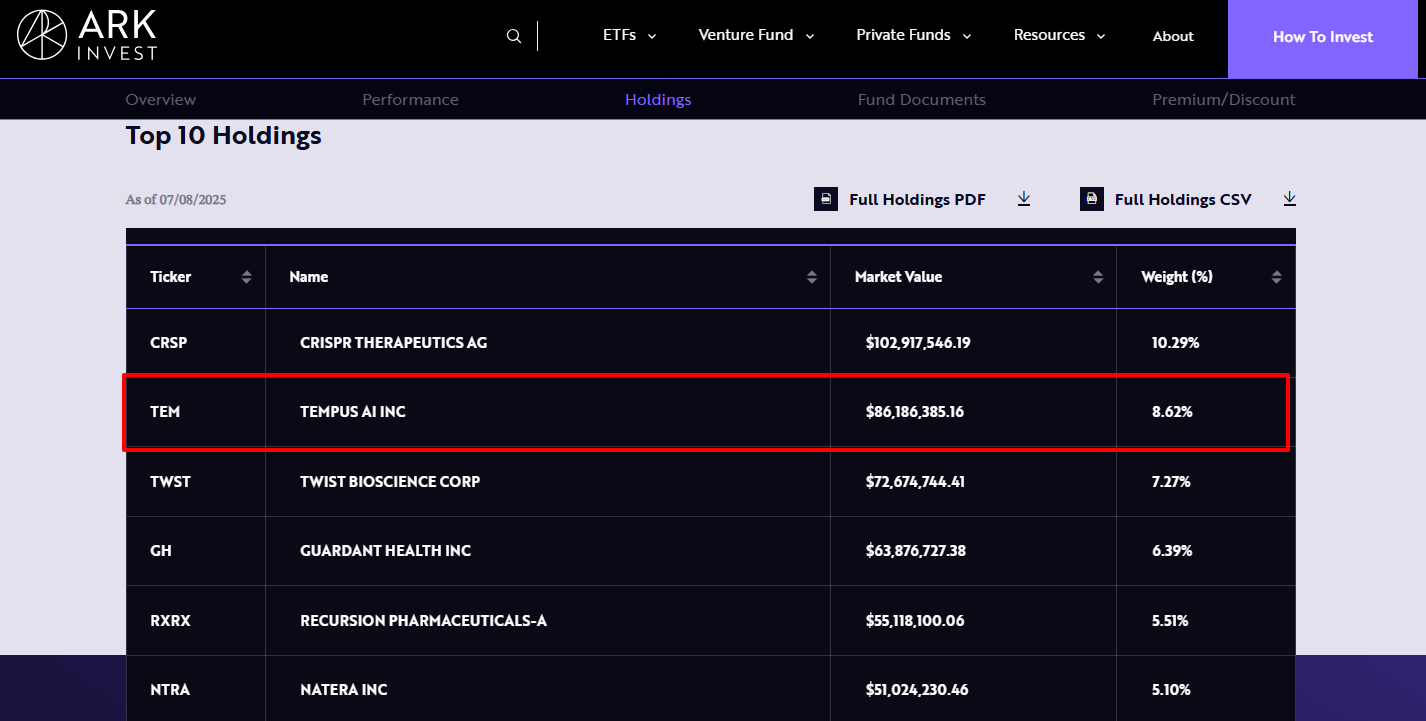The image size is (1426, 721).
Task: Click the 7.27% weight value
Action: 1171,482
